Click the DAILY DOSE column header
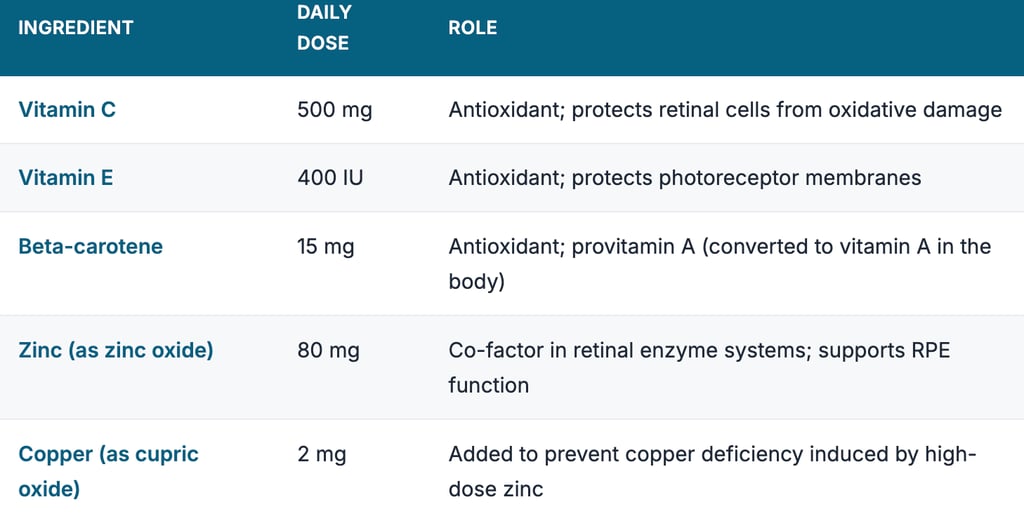The image size is (1024, 514). click(x=323, y=28)
